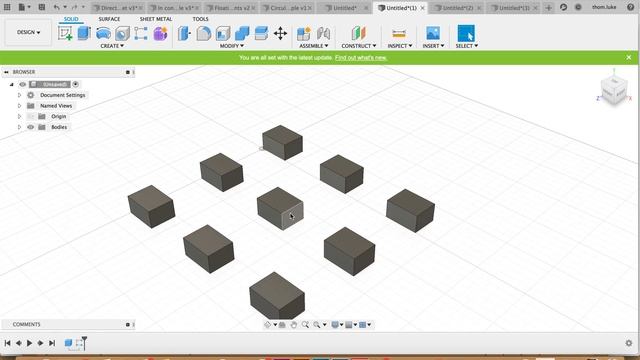This screenshot has height=360, width=640.
Task: Click the Zoom Window icon
Action: point(317,324)
